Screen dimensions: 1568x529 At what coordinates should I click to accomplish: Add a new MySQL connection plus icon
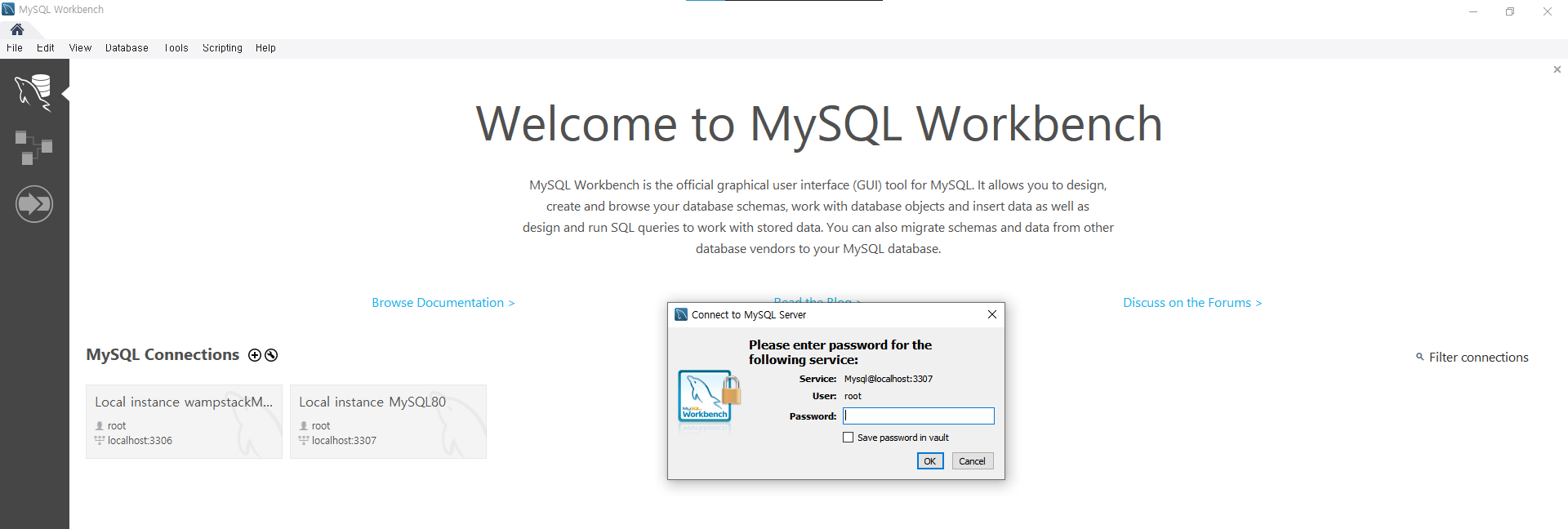click(255, 355)
